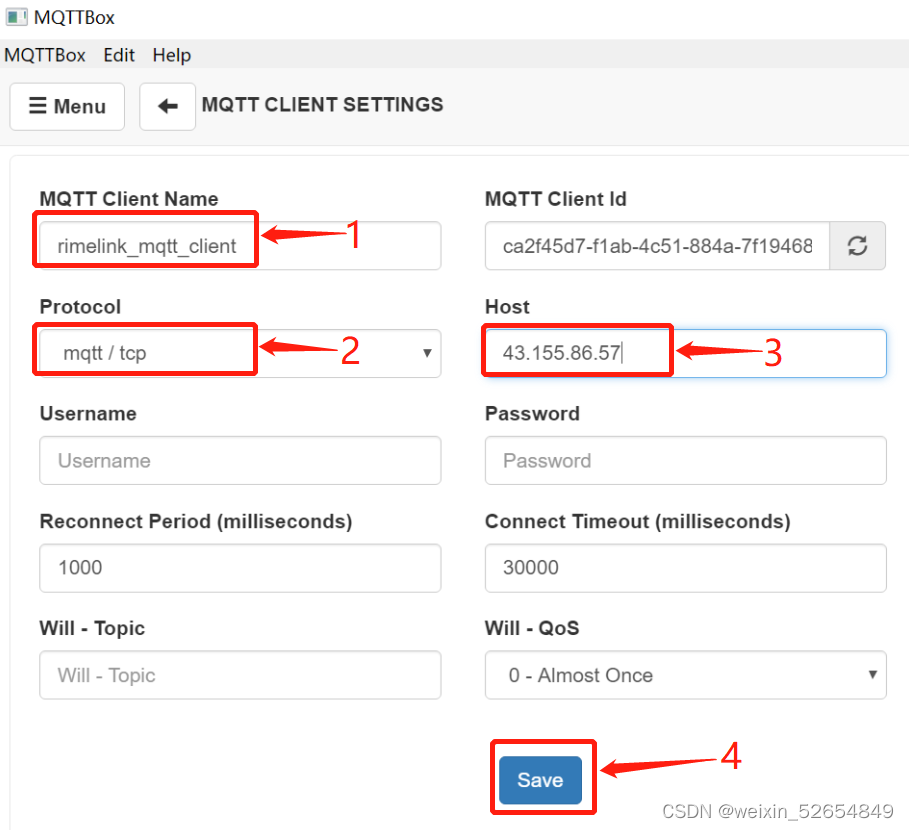Select the Reconnect Period field showing 1000

[240, 568]
